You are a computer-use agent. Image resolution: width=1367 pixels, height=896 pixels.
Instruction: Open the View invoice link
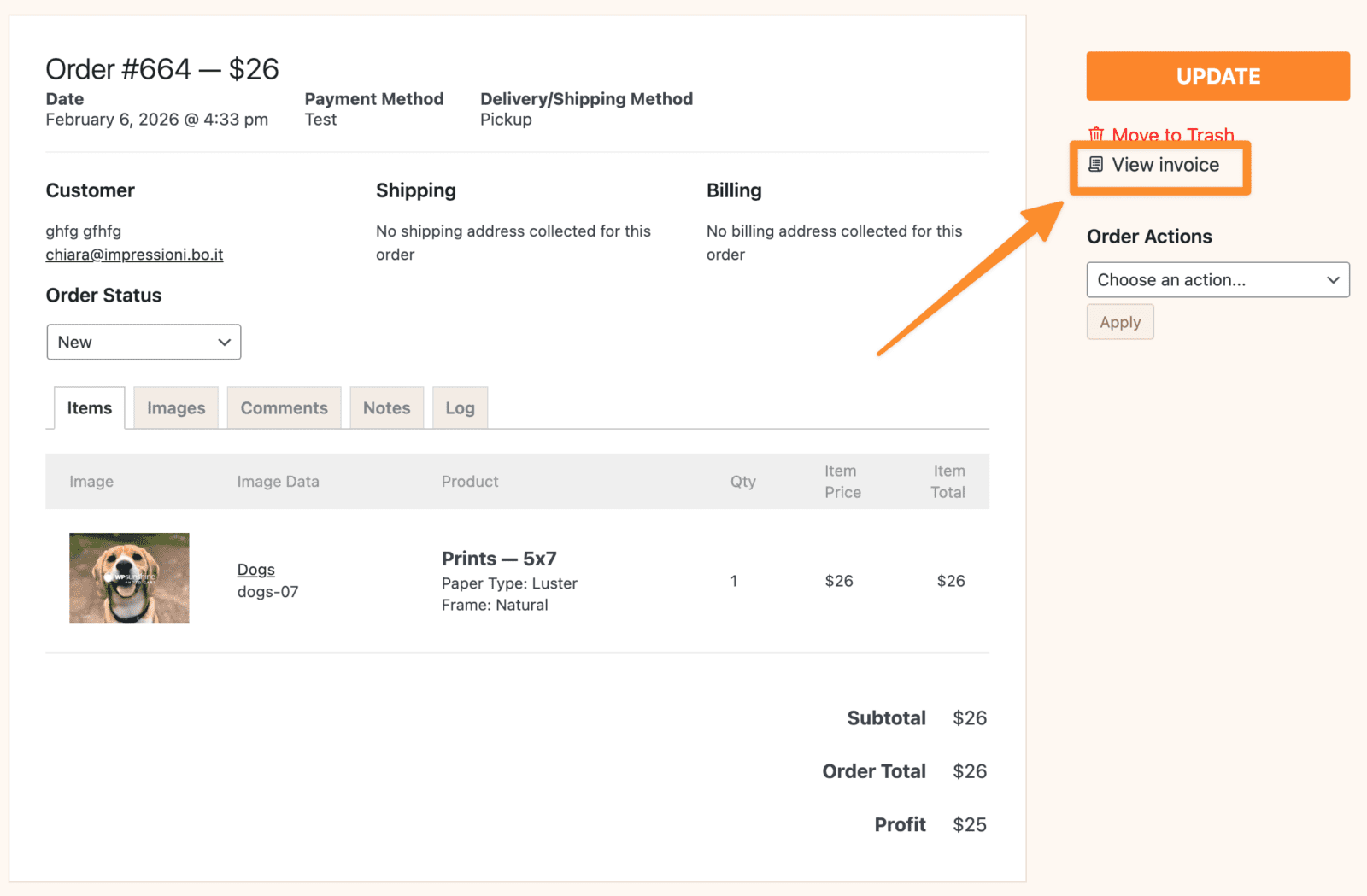1165,165
